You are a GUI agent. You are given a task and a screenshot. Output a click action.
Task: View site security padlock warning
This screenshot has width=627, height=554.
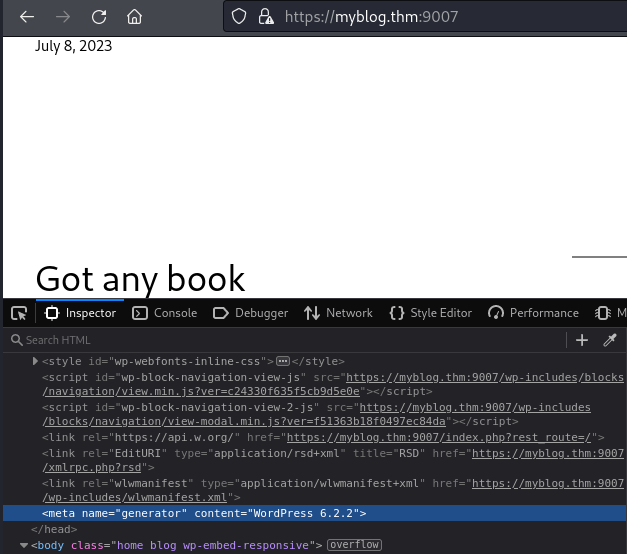(266, 17)
